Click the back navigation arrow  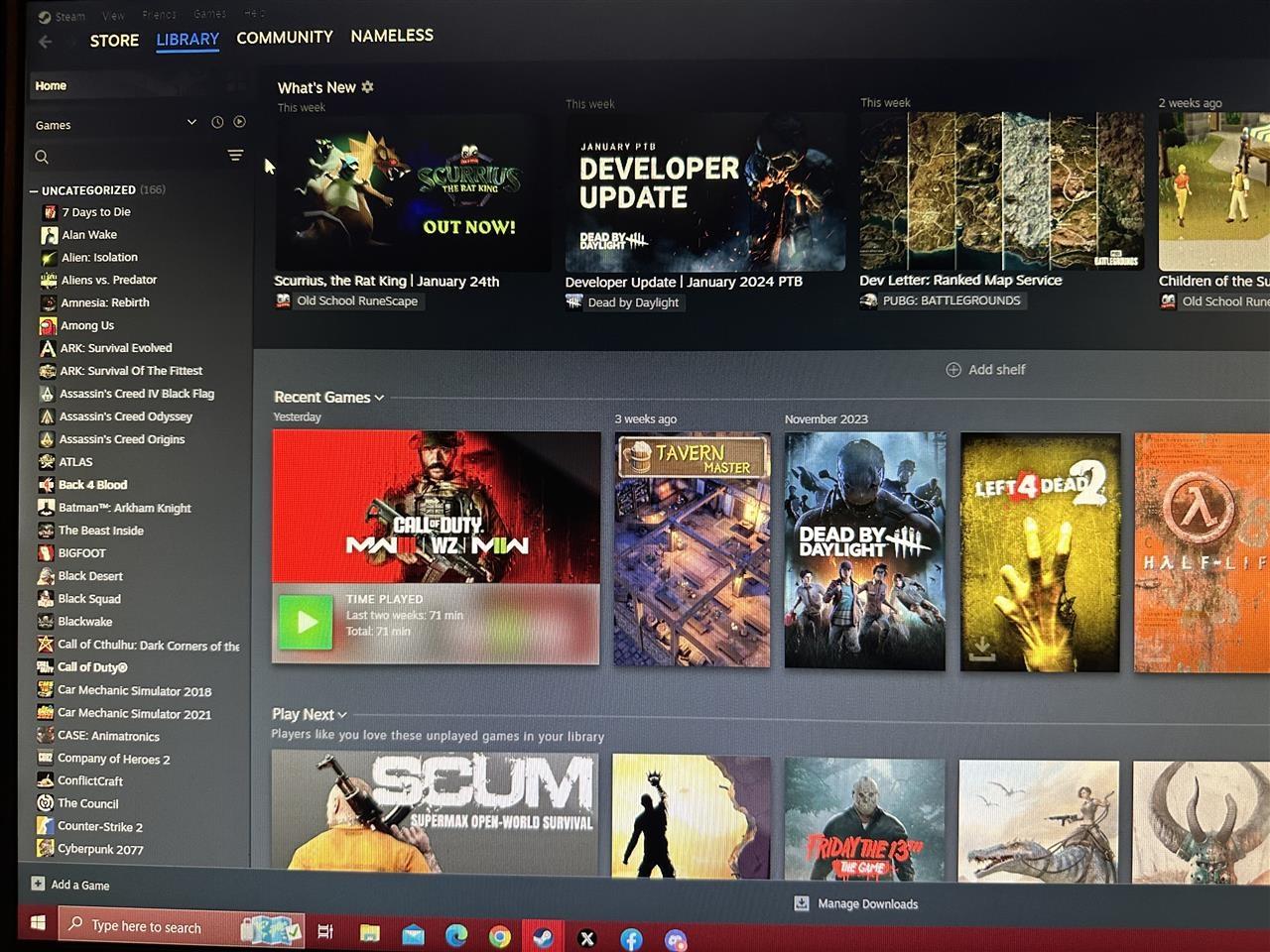45,42
